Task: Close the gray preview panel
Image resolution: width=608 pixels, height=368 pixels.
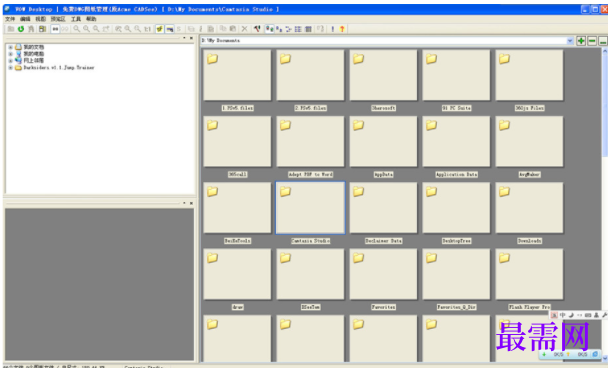Action: pos(191,203)
